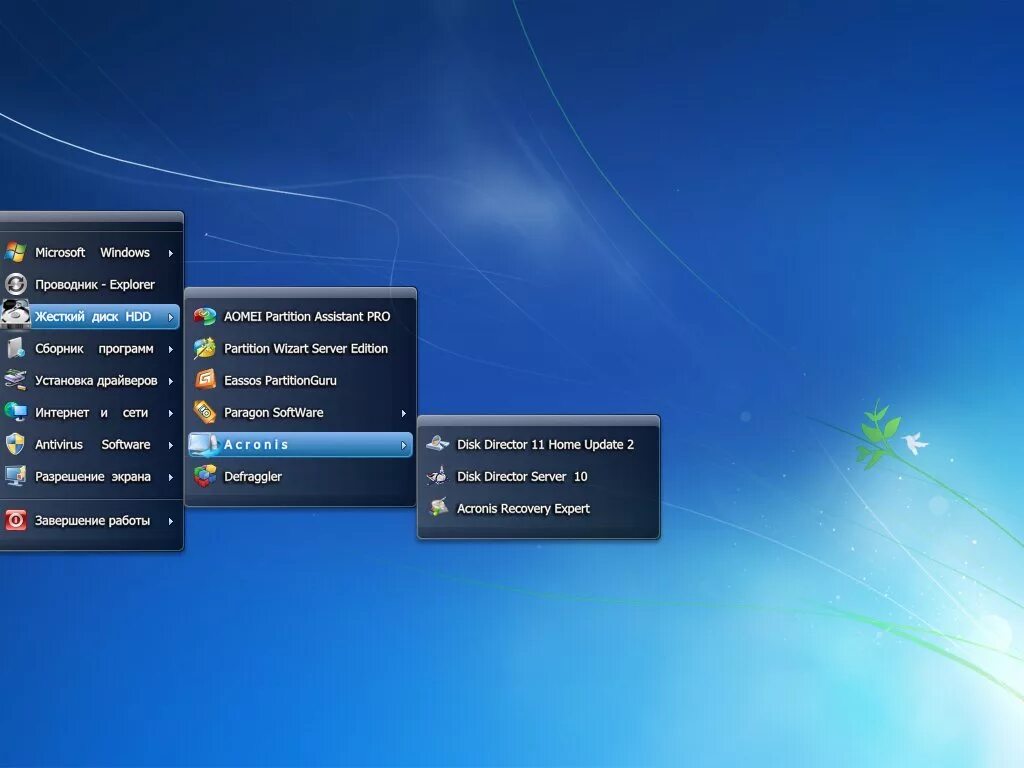Click the Microsoft Windows flag icon
The height and width of the screenshot is (768, 1024).
15,252
